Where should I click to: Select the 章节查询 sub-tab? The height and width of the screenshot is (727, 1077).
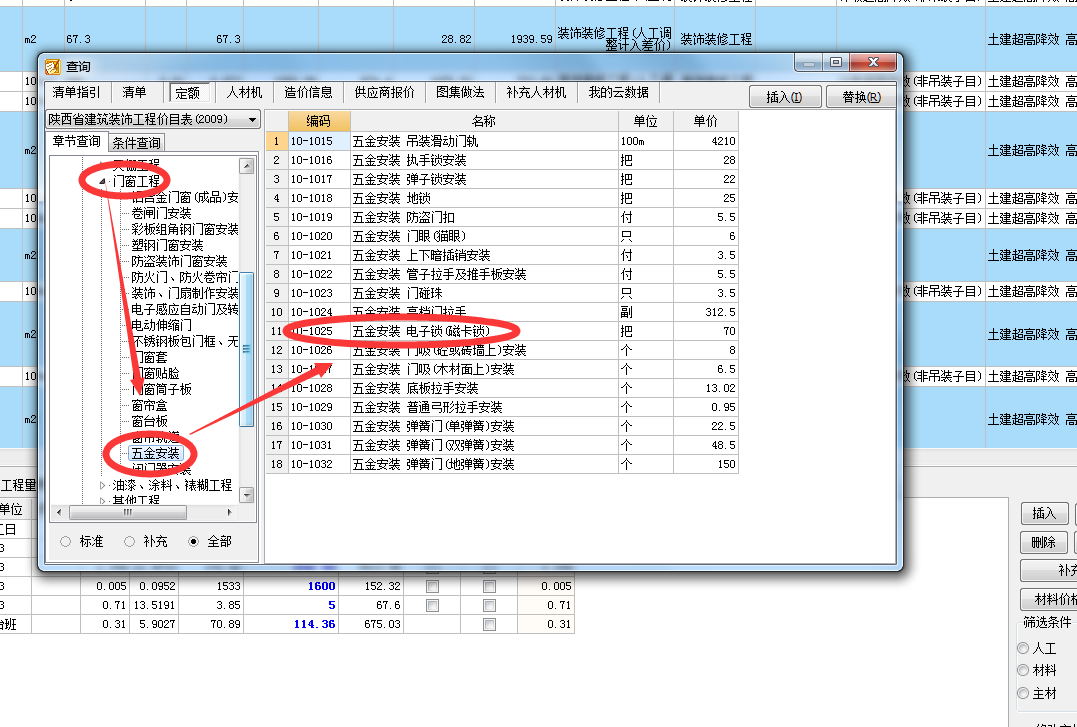pos(77,142)
